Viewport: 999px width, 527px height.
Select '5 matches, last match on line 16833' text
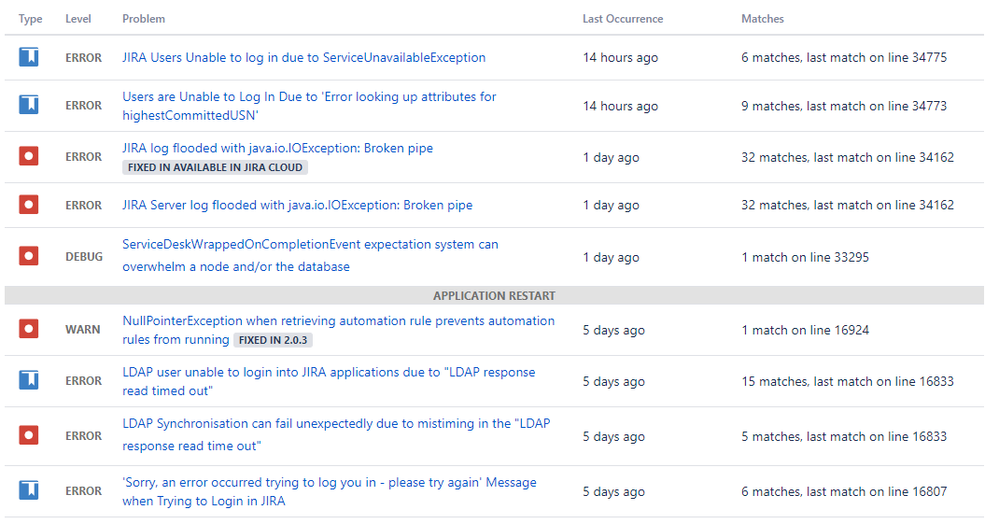pyautogui.click(x=844, y=437)
